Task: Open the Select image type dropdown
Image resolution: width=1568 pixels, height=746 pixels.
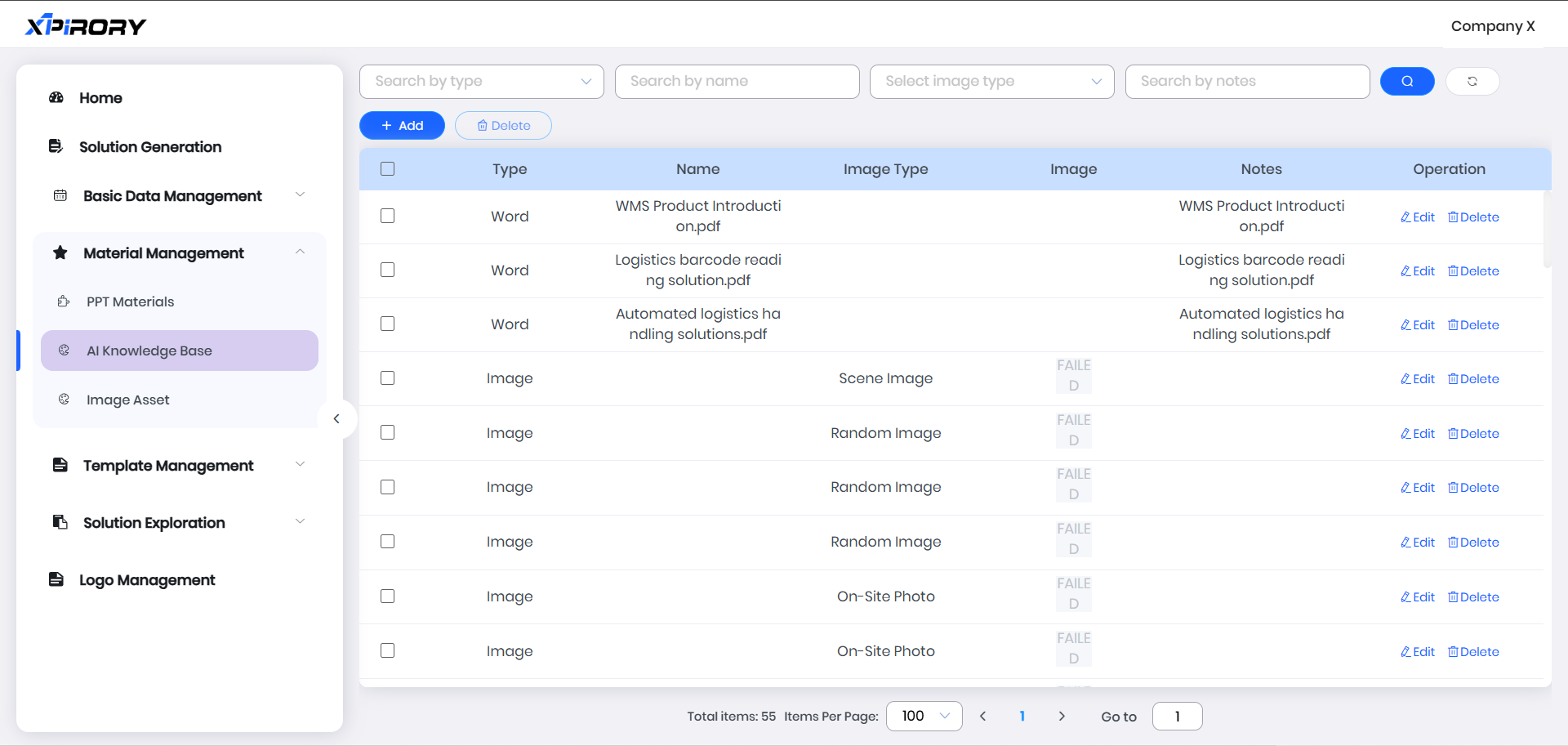Action: pos(991,81)
